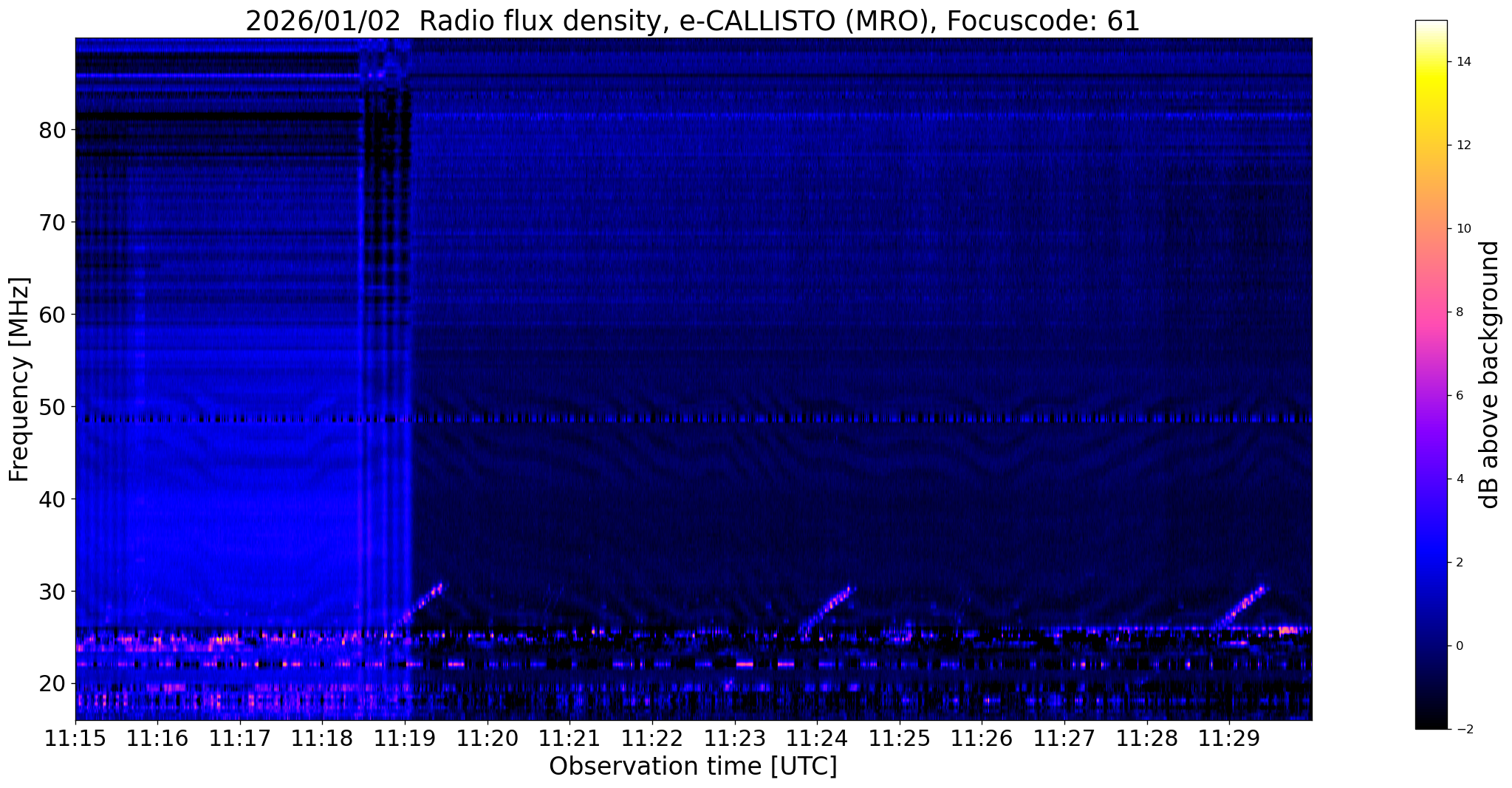Select the 11:25 time tick label
This screenshot has height=788, width=1512.
coord(900,738)
